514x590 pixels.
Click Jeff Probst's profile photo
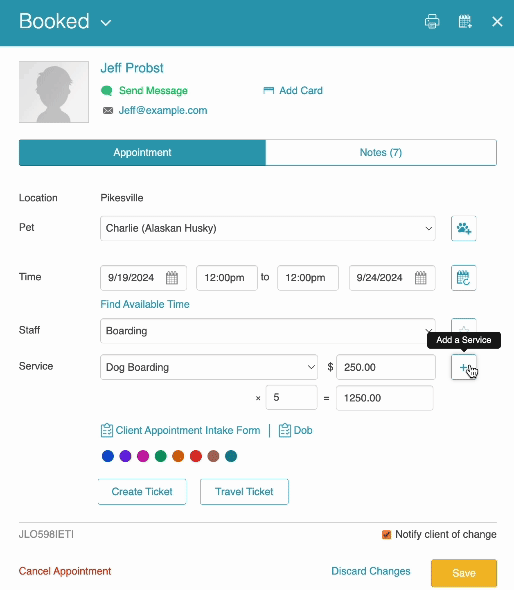[x=54, y=92]
